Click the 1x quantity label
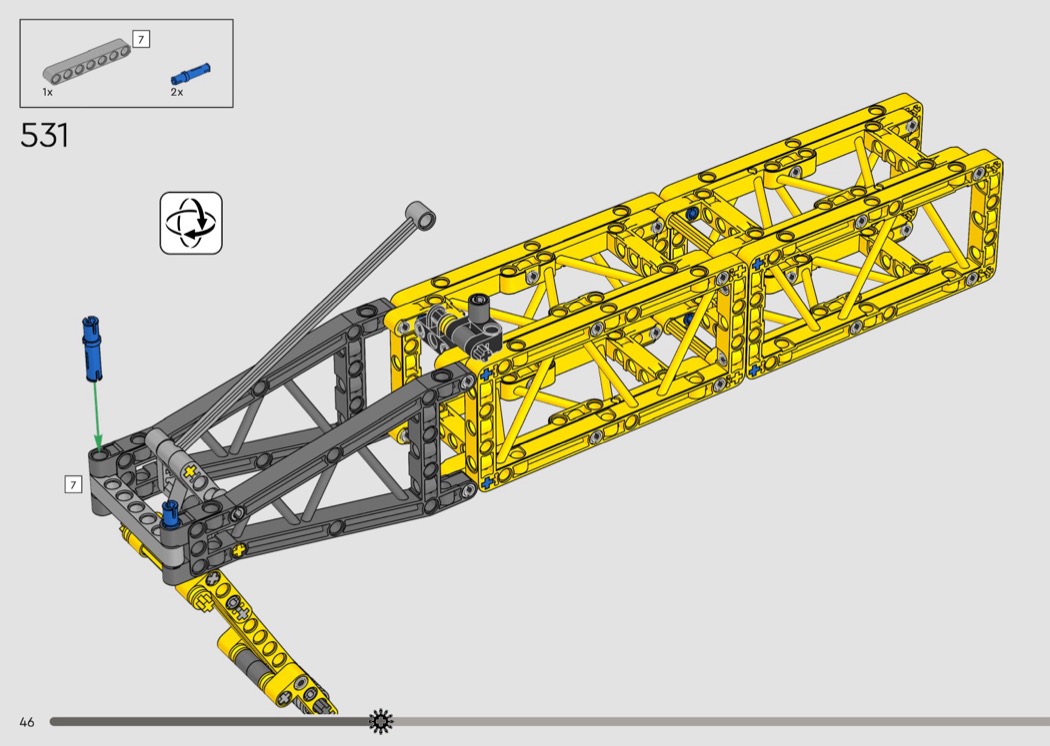The height and width of the screenshot is (746, 1050). [x=47, y=92]
